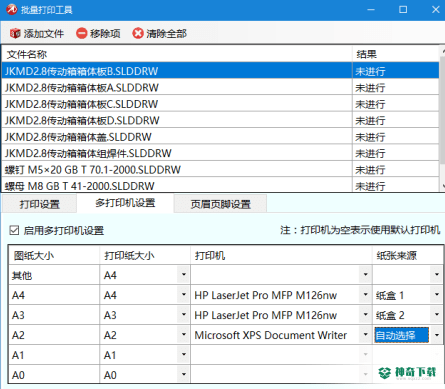Open printer dropdown in A3 row
This screenshot has width=445, height=389.
(x=365, y=315)
